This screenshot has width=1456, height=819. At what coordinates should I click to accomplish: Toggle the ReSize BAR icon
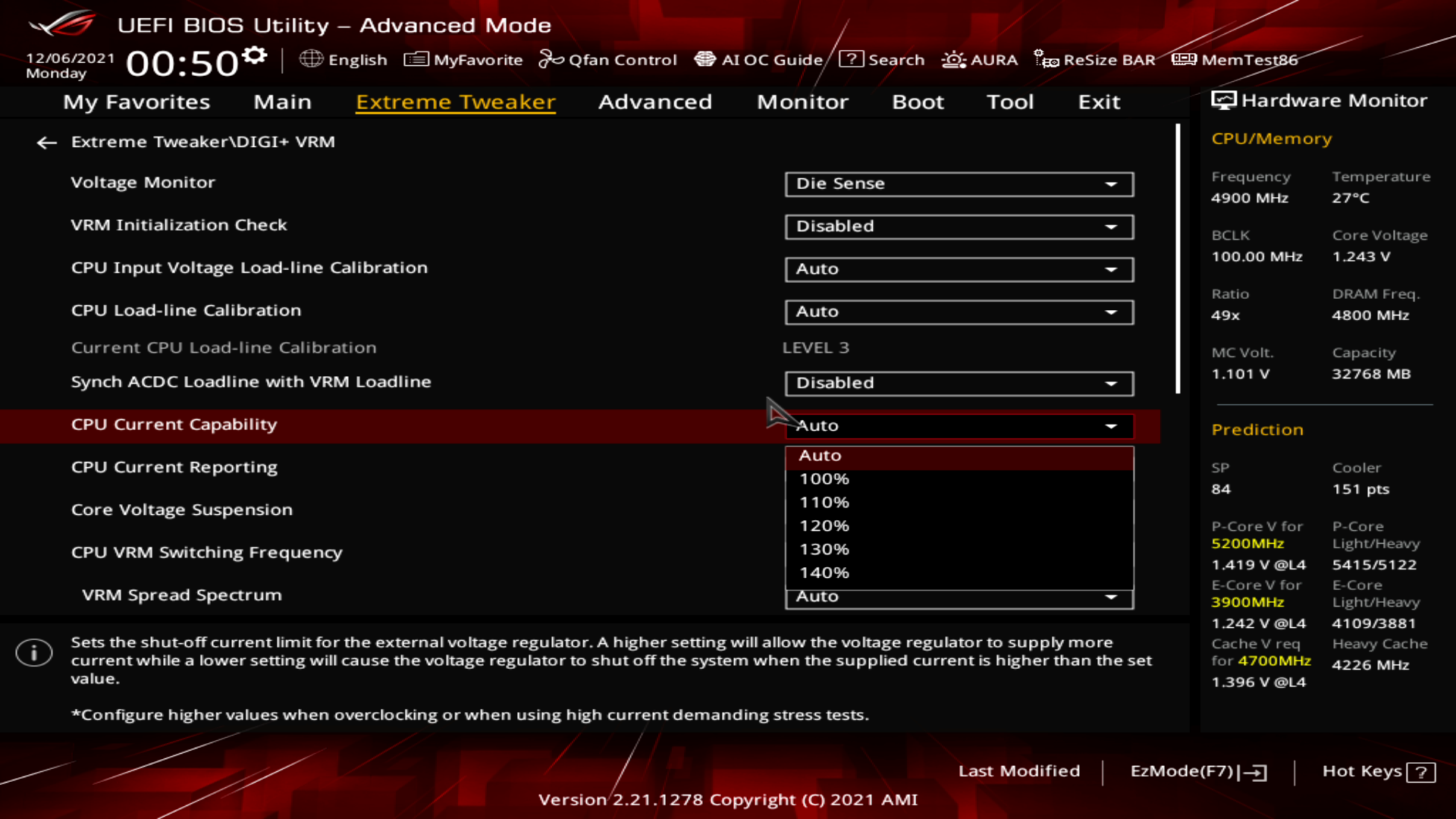click(1046, 59)
